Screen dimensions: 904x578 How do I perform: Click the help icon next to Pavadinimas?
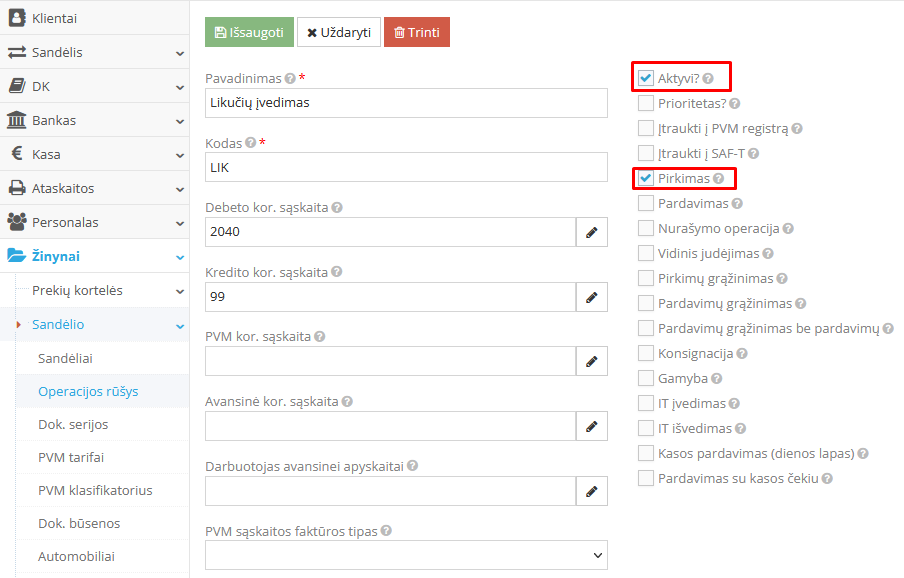pyautogui.click(x=290, y=78)
